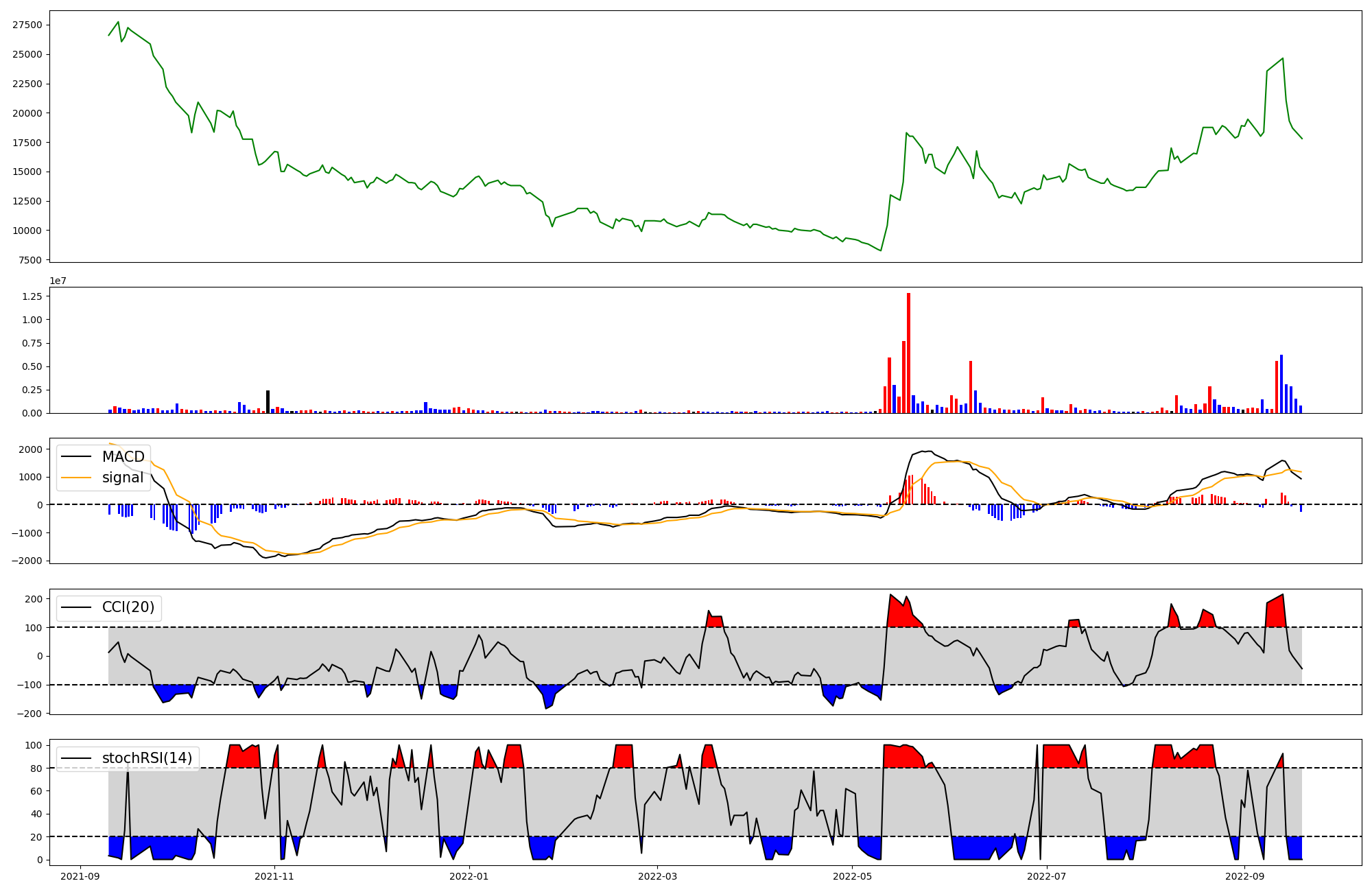Click the 7500 price axis tick label
Image resolution: width=1372 pixels, height=892 pixels.
[30, 260]
